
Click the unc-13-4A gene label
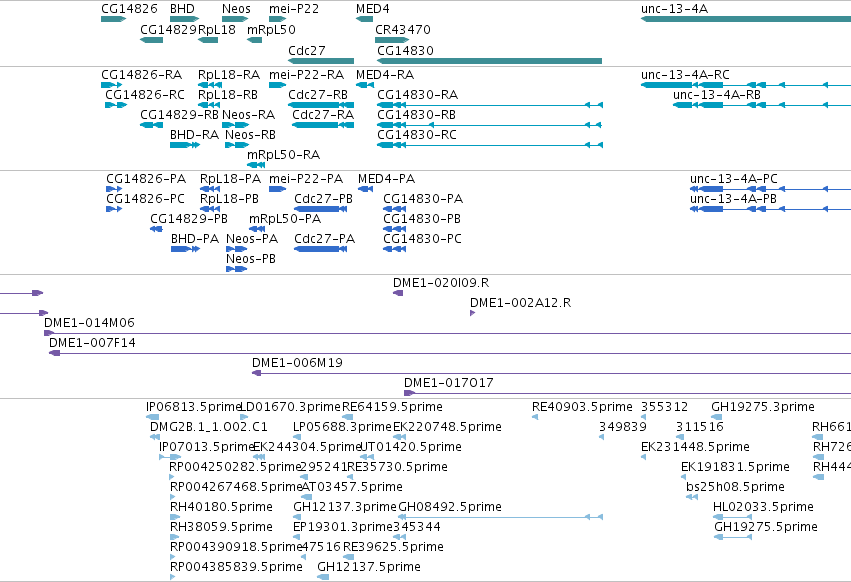[674, 9]
